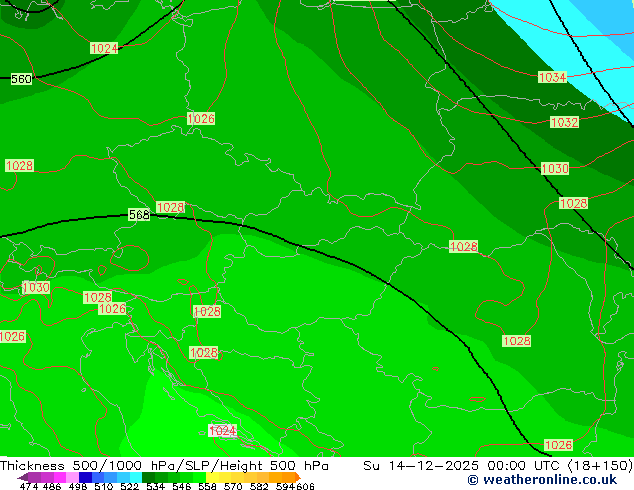This screenshot has height=490, width=634.
Task: Click legend value 558
Action: point(207,486)
